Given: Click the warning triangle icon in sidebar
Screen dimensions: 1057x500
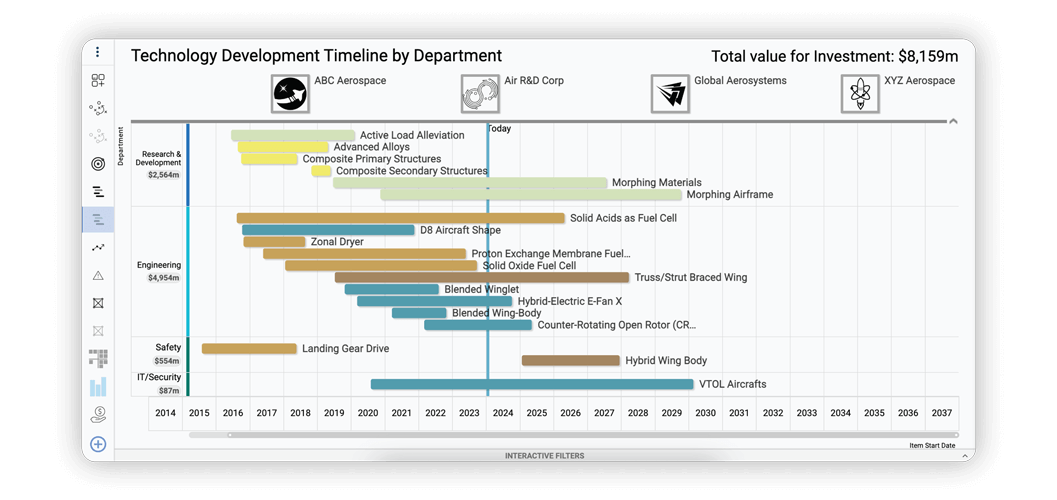Looking at the screenshot, I should point(98,275).
